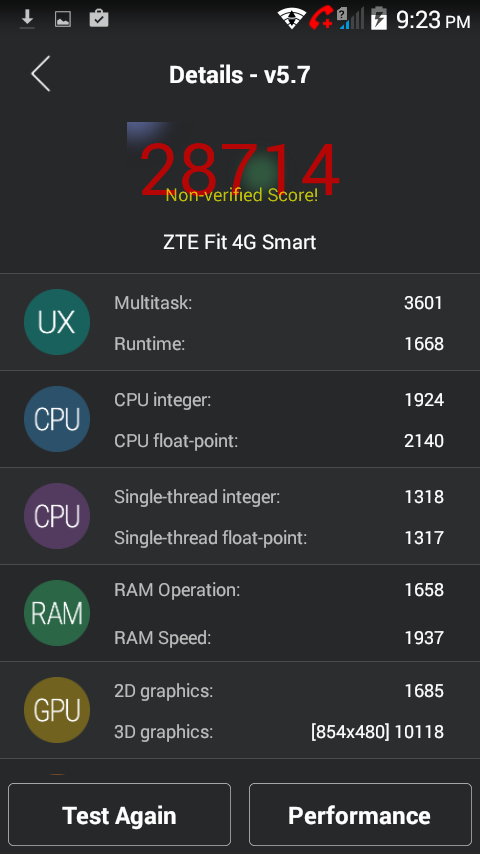This screenshot has width=480, height=854.
Task: Click the Performance button
Action: point(360,814)
